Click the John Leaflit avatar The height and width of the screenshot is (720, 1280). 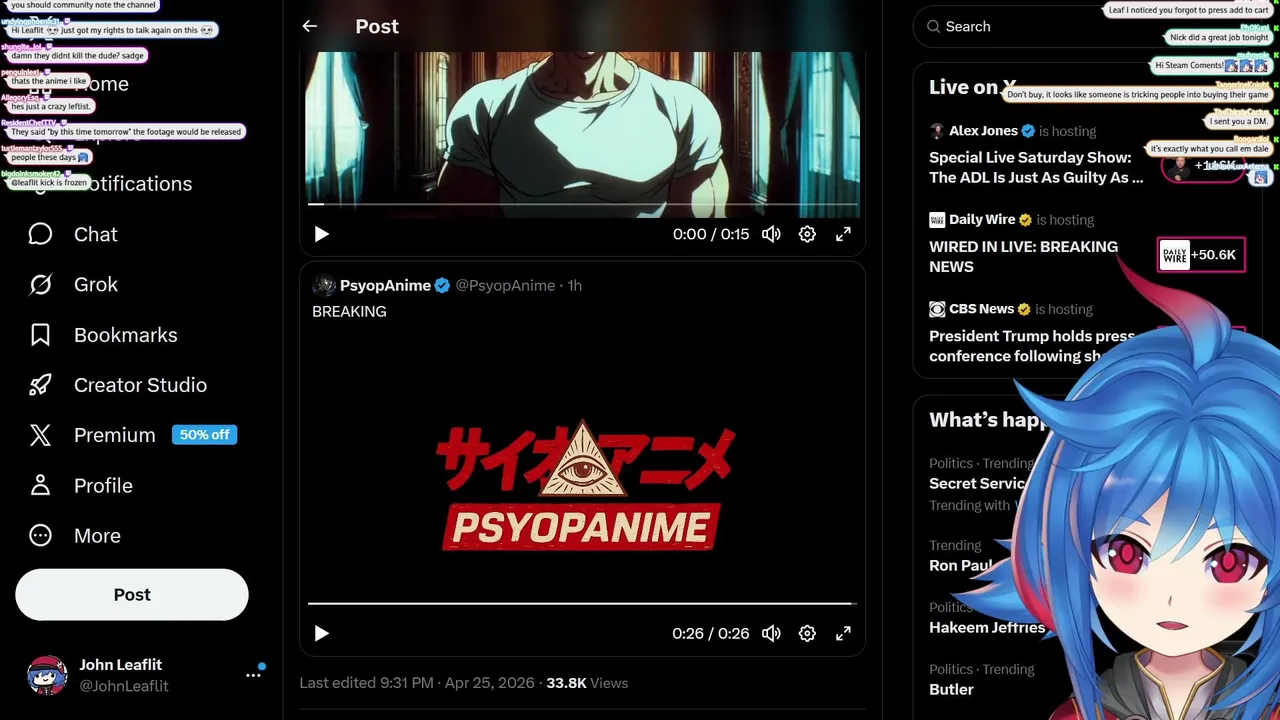click(x=47, y=675)
